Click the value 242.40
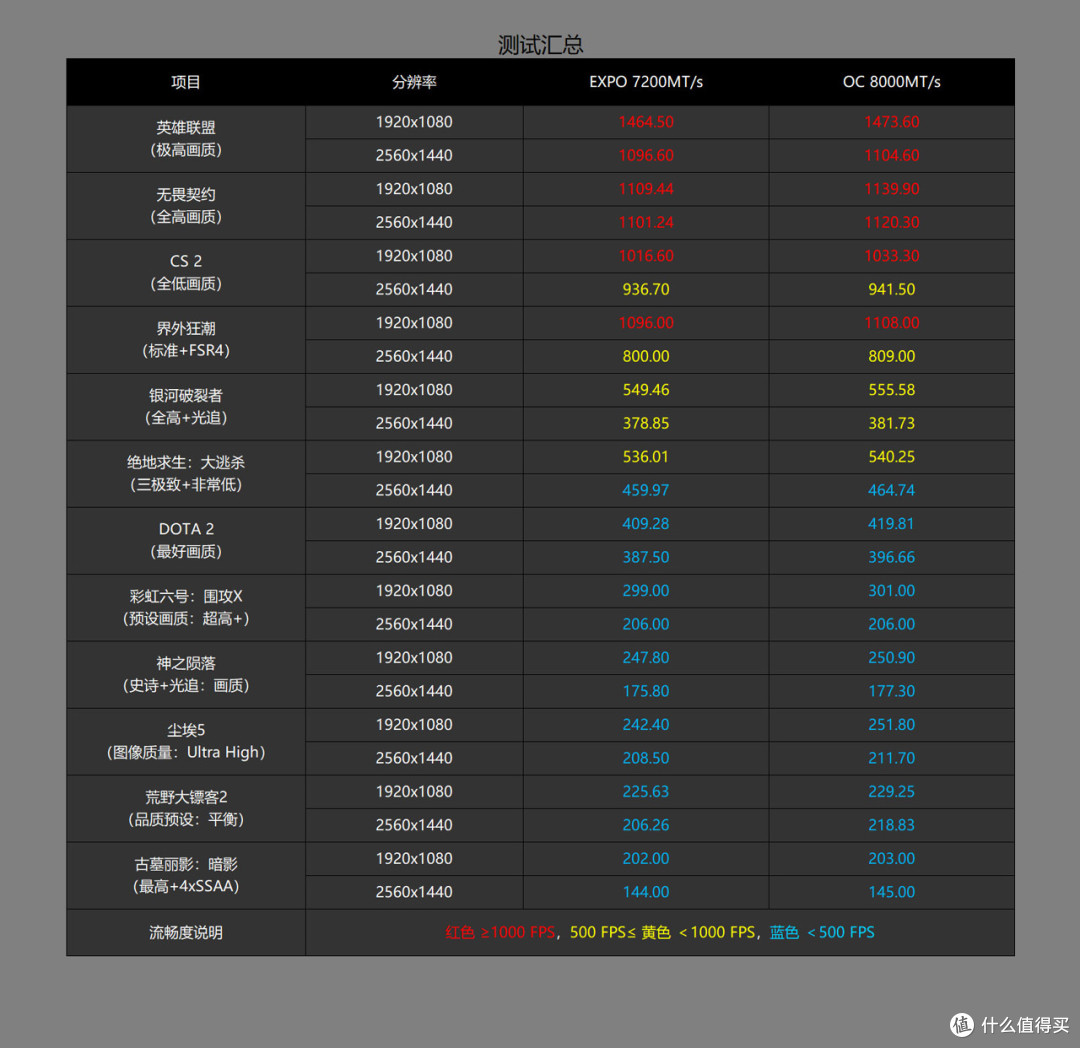This screenshot has width=1080, height=1048. click(645, 724)
